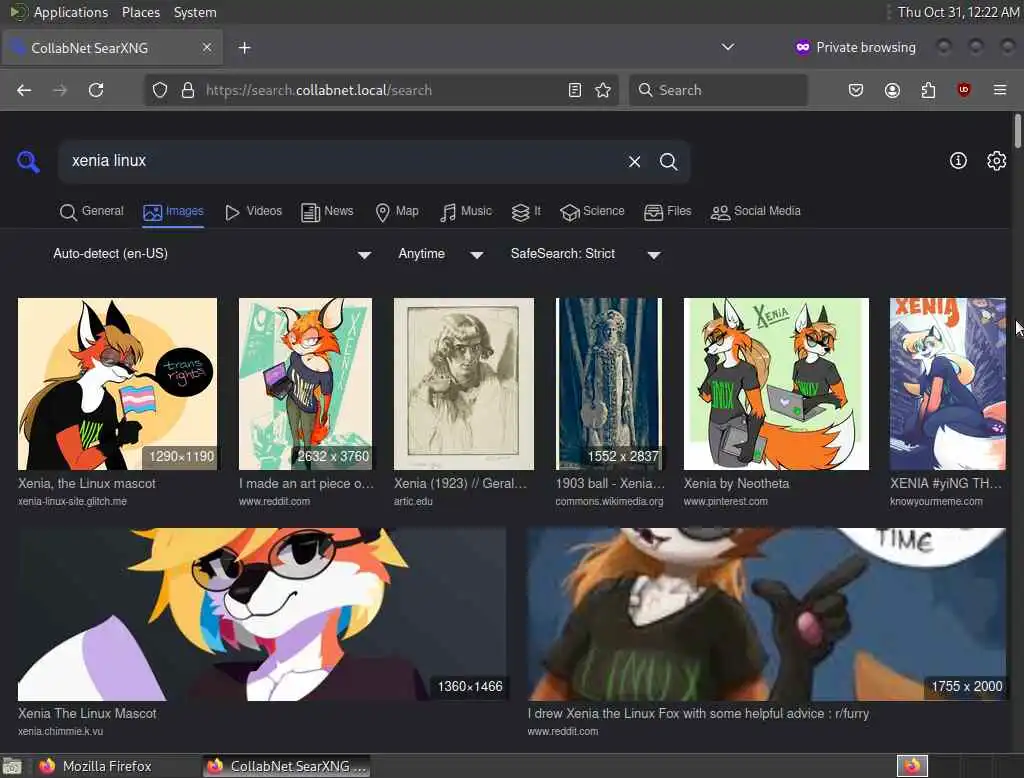The image size is (1024, 778).
Task: Go back with the browser back arrow
Action: [x=24, y=90]
